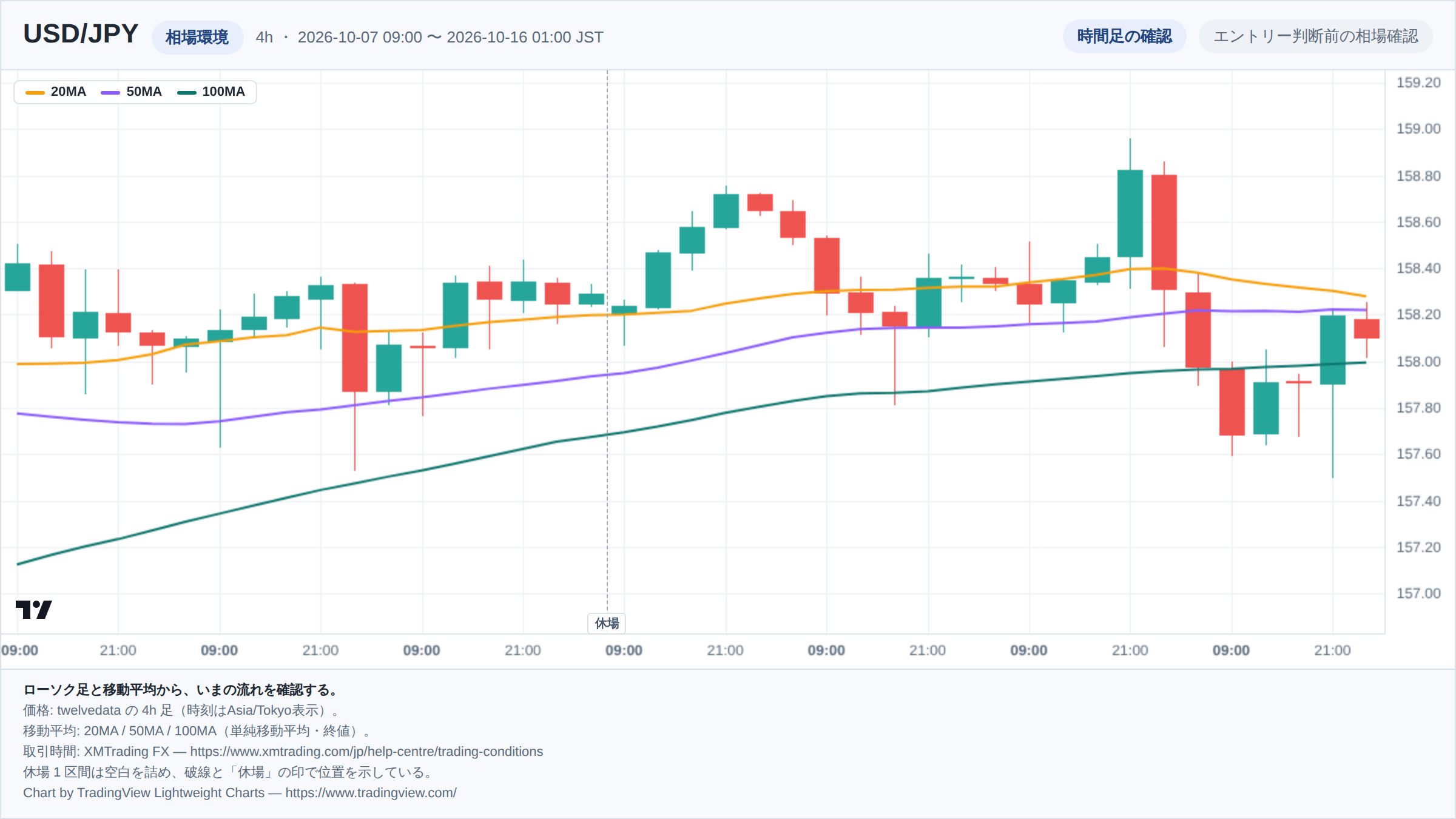Click the XMTrading trading-conditions line
This screenshot has height=819, width=1456.
point(283,751)
